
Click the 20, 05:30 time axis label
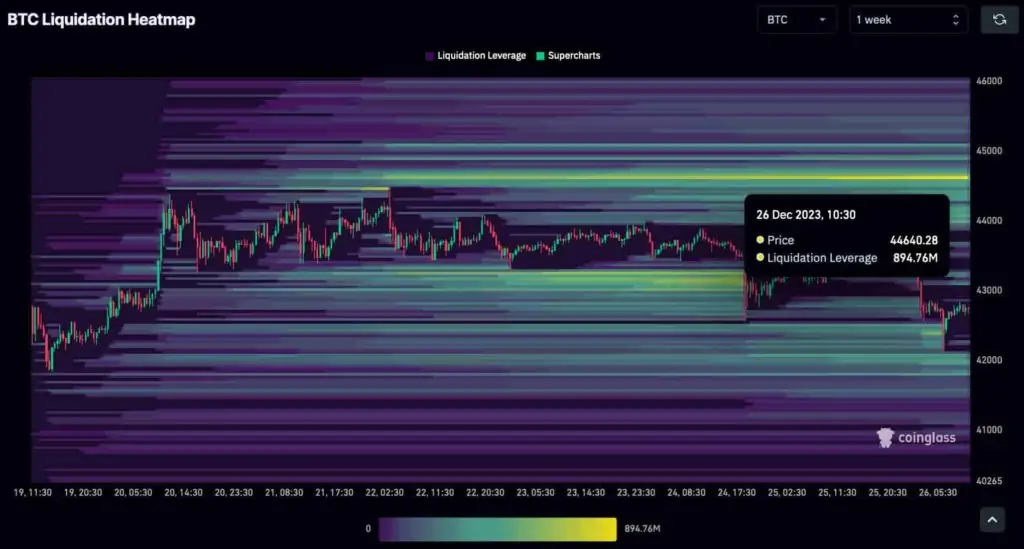tap(133, 492)
